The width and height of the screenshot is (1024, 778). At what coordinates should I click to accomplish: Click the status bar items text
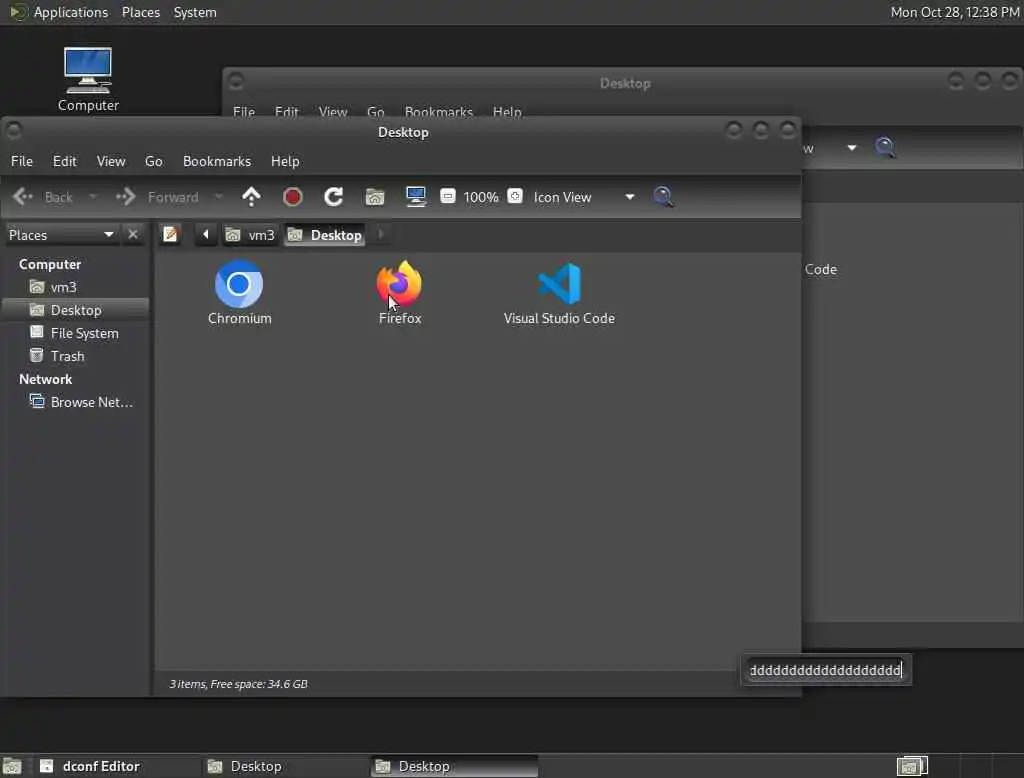point(238,684)
